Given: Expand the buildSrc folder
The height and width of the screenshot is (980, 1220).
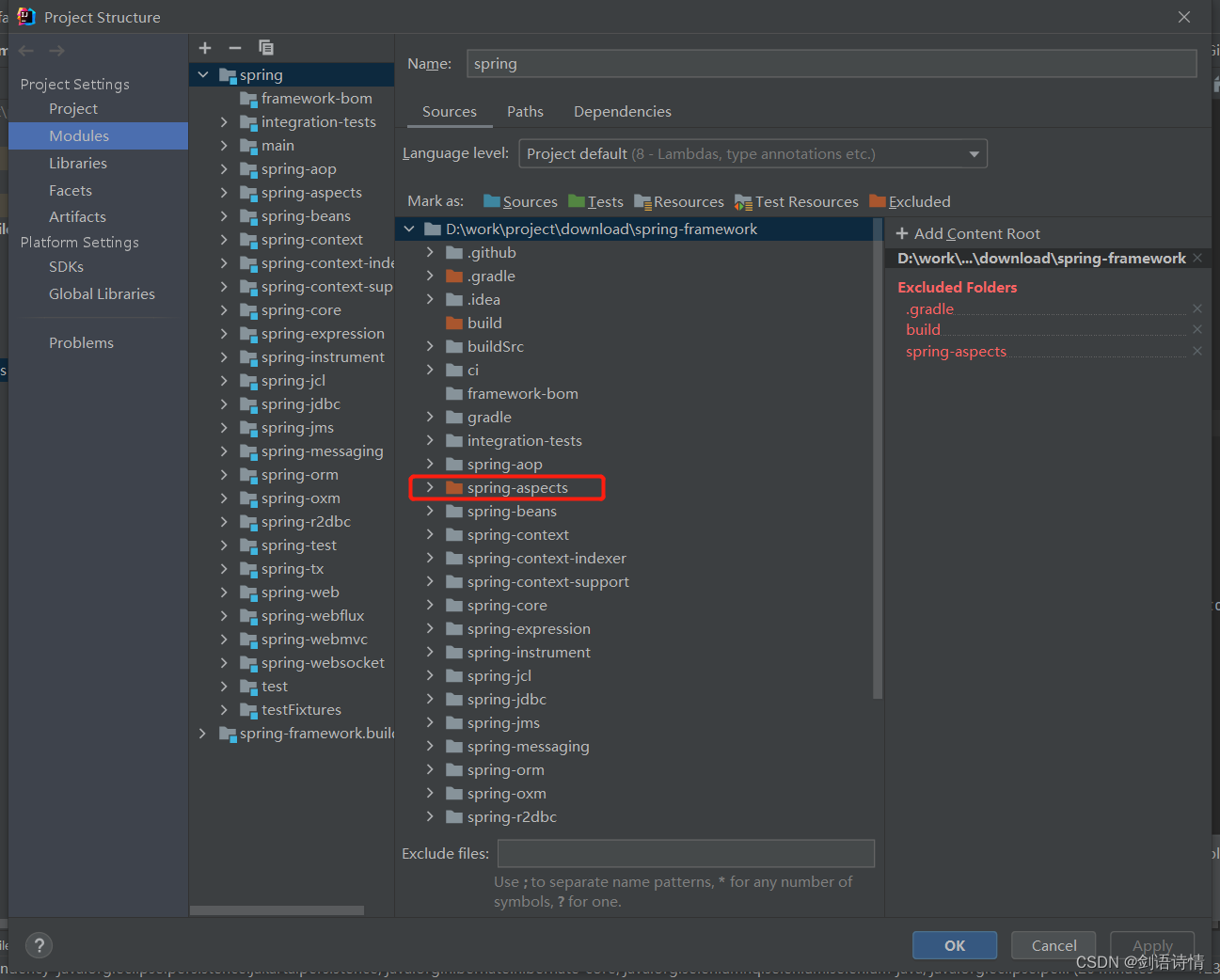Looking at the screenshot, I should click(430, 346).
